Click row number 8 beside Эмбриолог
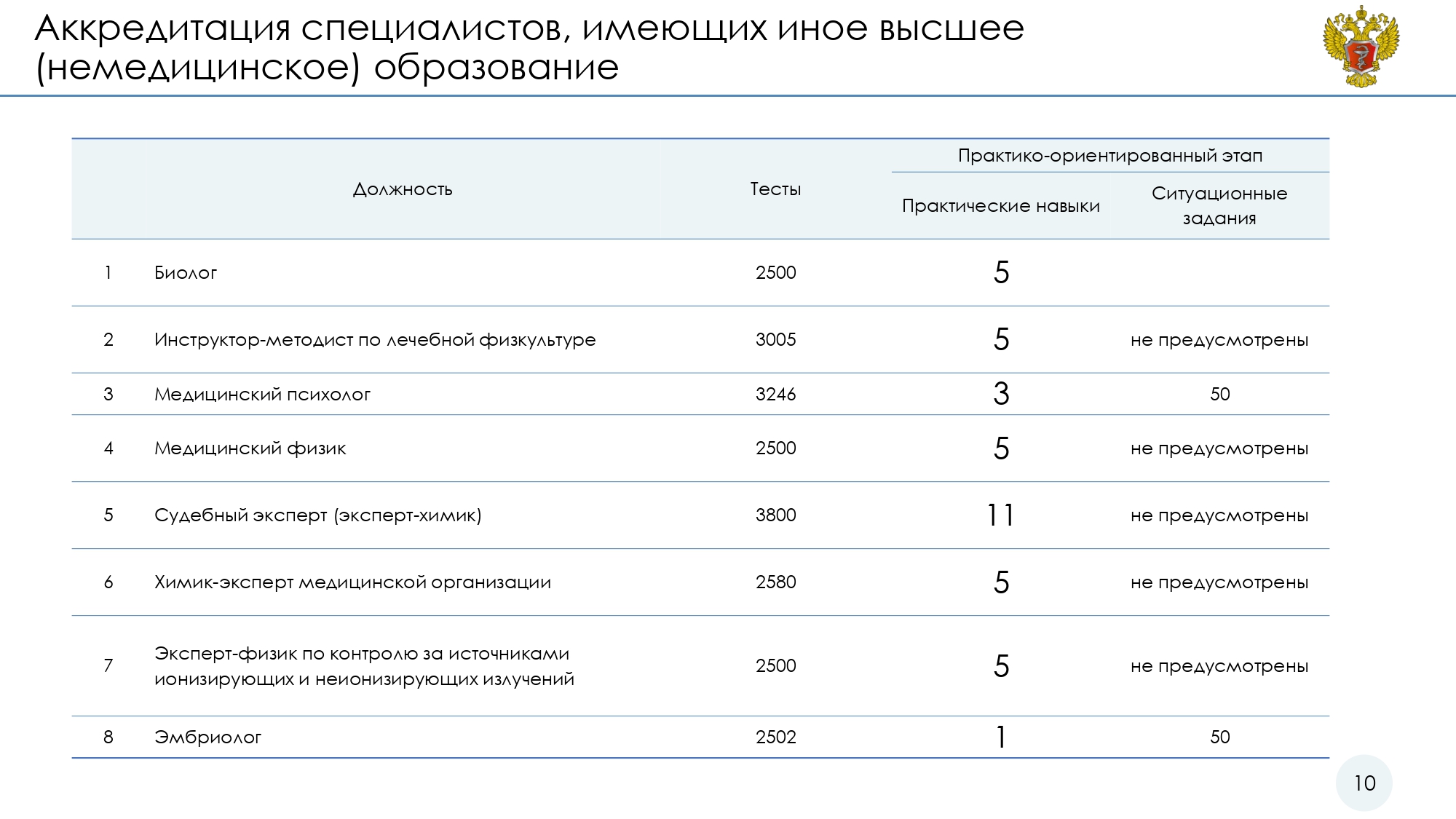The width and height of the screenshot is (1456, 819). click(x=108, y=737)
